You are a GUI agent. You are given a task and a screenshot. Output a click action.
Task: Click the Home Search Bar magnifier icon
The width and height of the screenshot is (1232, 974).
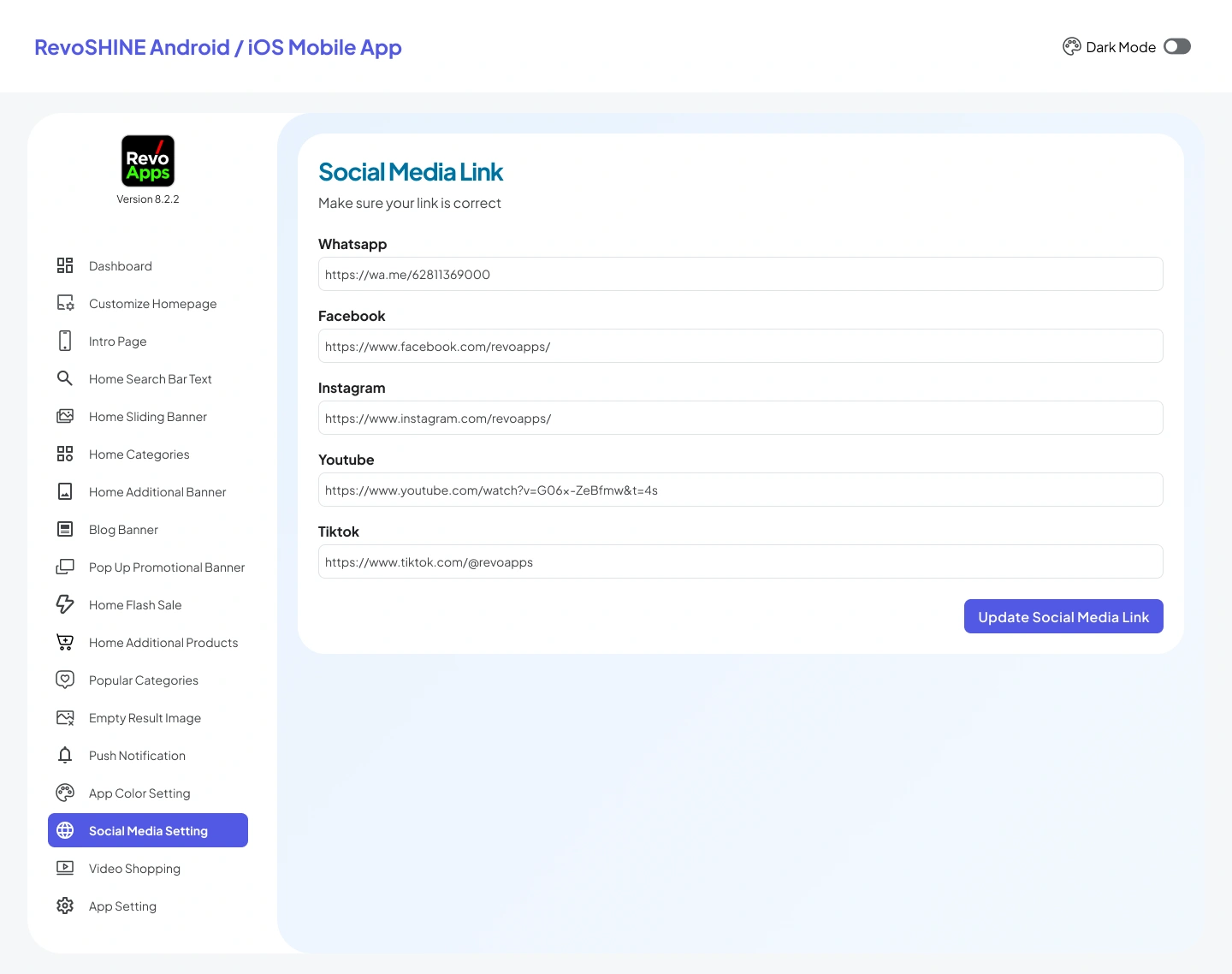(65, 378)
